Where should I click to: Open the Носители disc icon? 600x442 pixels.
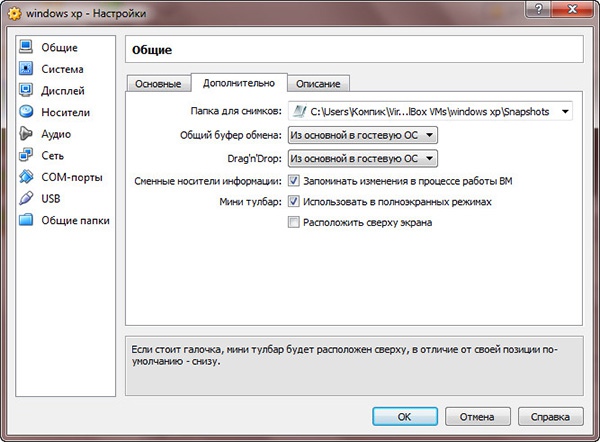coord(25,112)
